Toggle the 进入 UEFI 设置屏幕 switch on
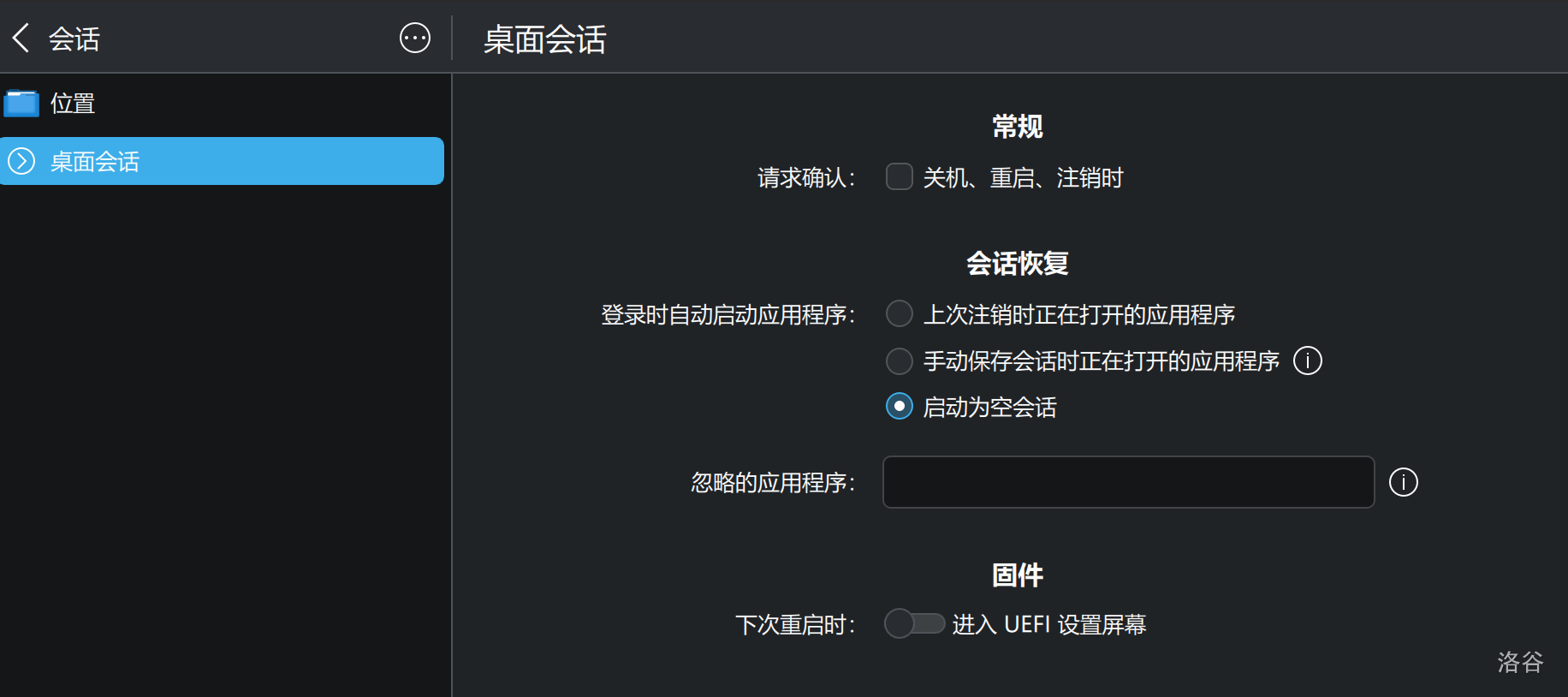The width and height of the screenshot is (1568, 697). coord(914,624)
